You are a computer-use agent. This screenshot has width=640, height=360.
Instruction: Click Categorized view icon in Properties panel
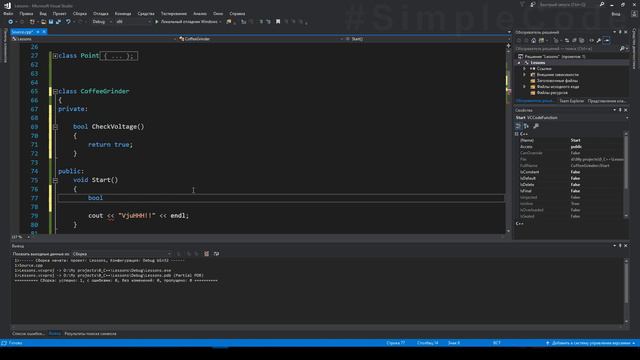pos(518,126)
